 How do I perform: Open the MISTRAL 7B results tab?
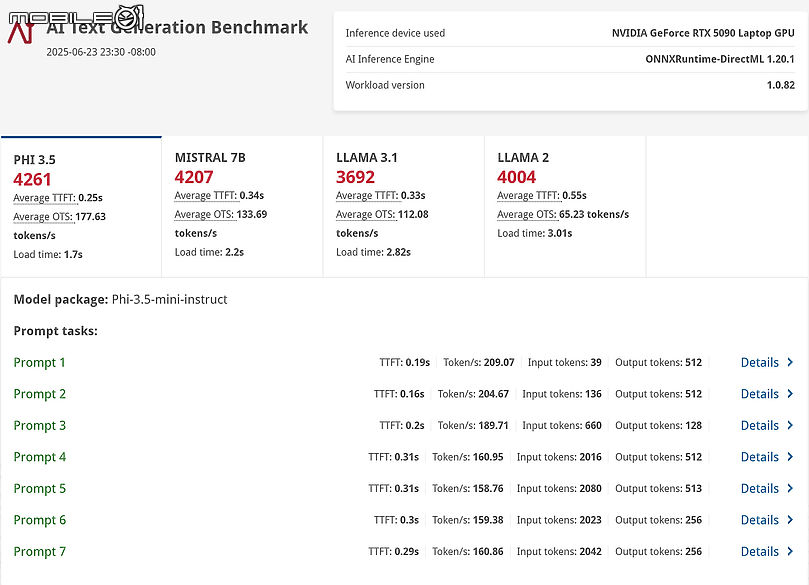click(x=242, y=206)
